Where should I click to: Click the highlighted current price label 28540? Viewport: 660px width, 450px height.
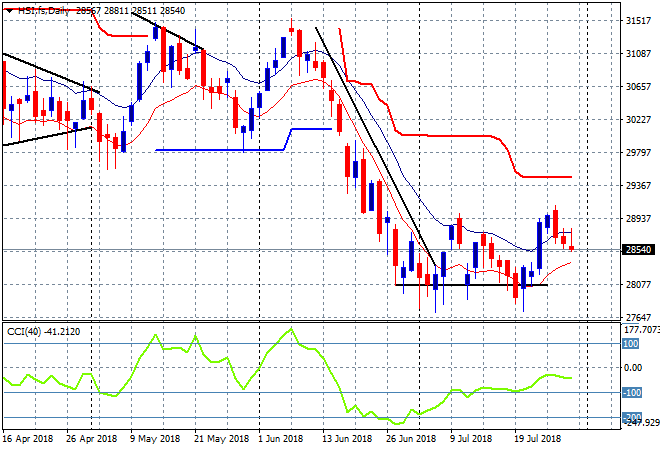638,250
